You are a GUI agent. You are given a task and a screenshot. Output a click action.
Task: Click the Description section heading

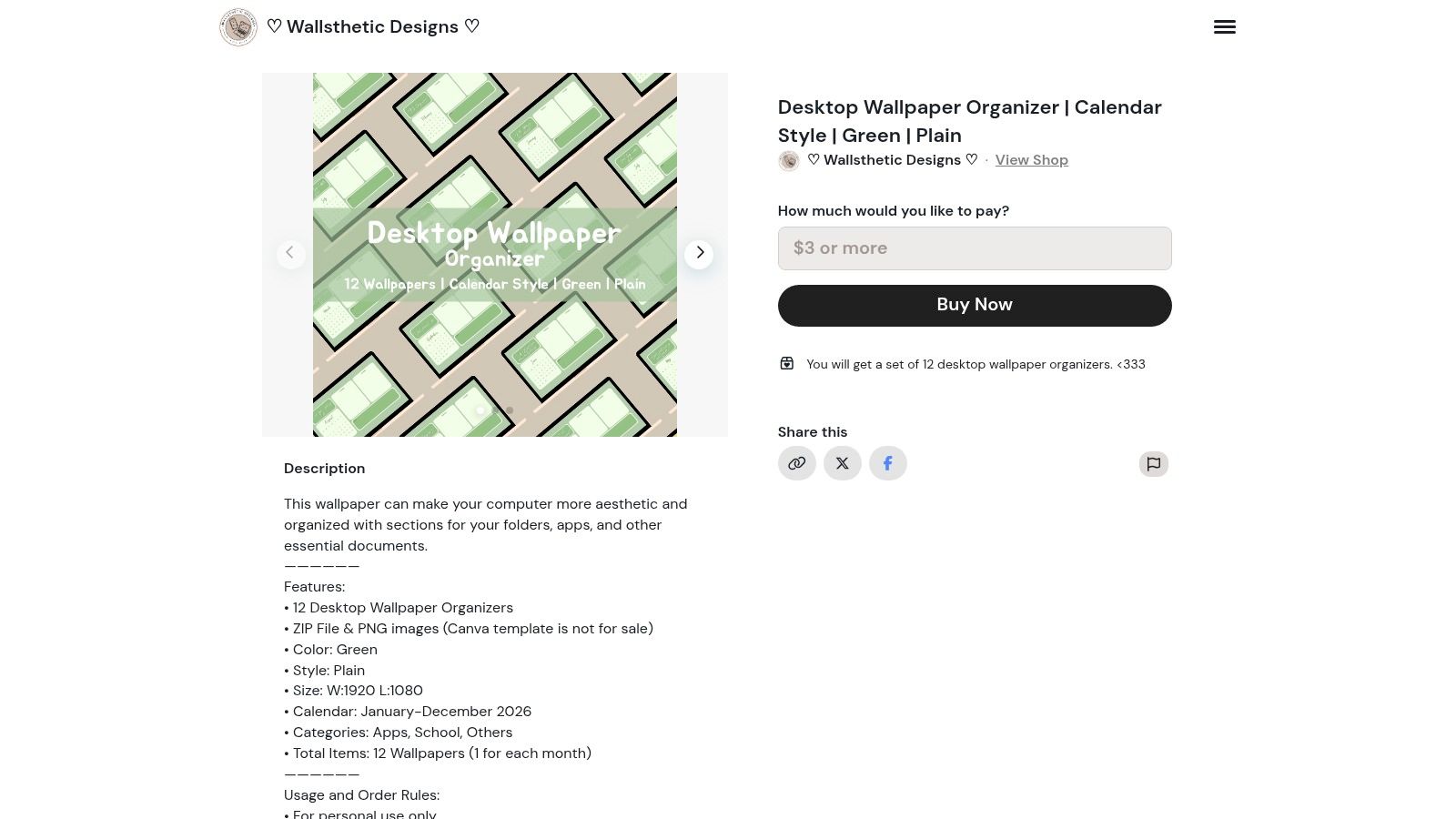324,468
